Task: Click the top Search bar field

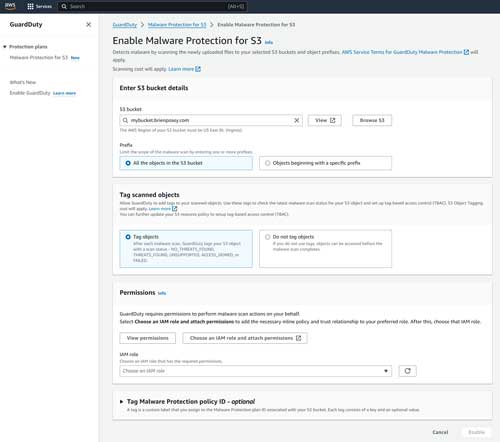Action: coord(153,6)
